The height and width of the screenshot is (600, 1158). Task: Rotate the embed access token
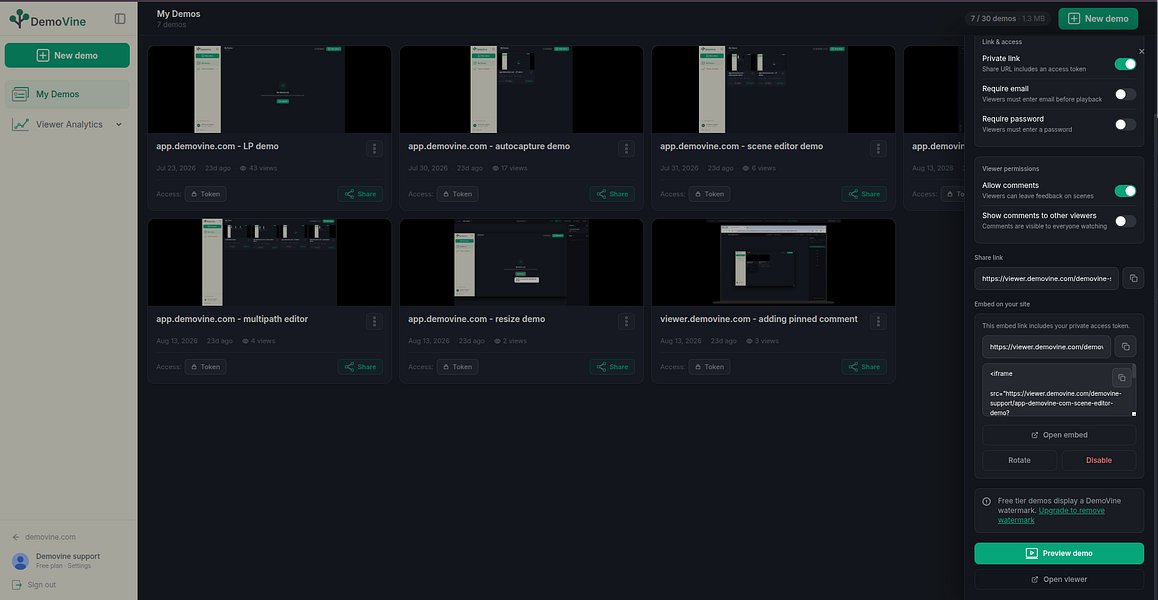point(1019,460)
